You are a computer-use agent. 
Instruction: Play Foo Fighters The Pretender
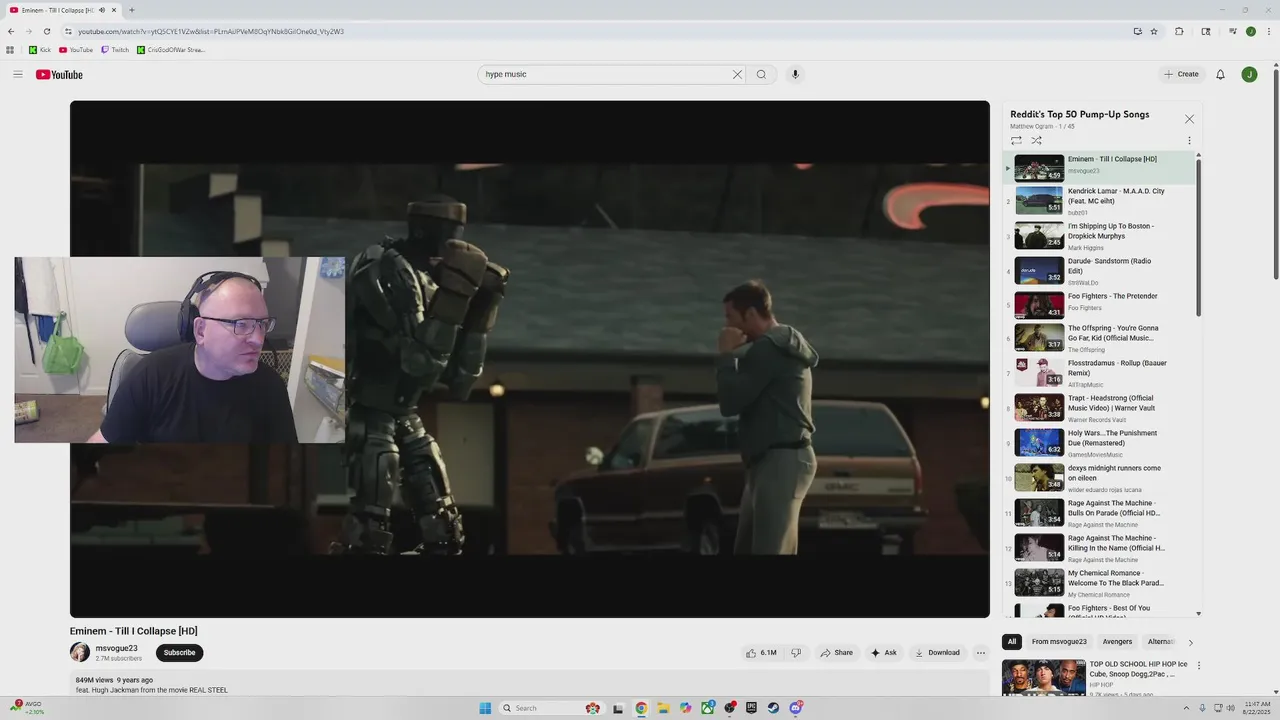click(1099, 306)
